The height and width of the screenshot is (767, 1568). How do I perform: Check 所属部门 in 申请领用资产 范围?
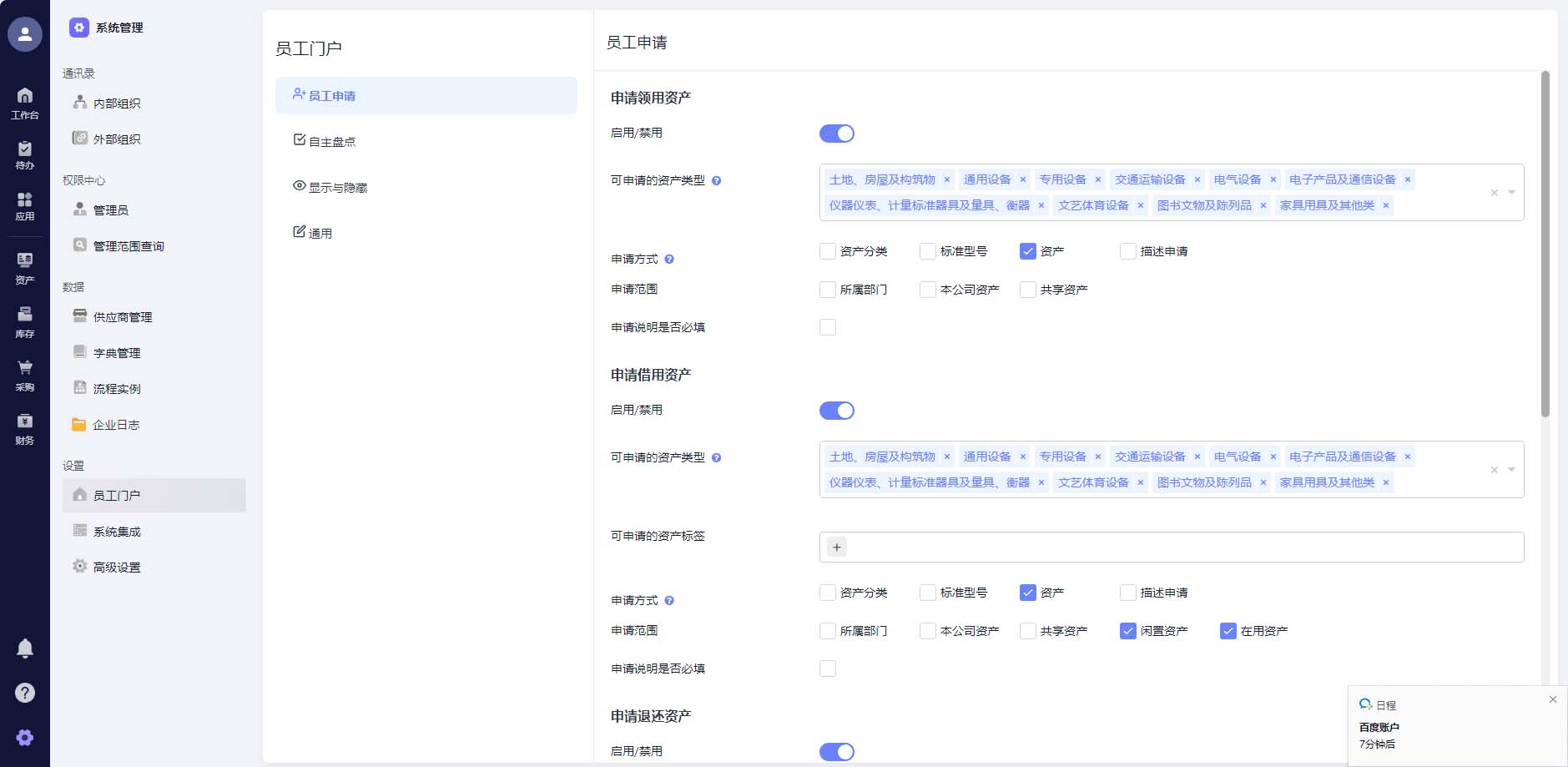(828, 290)
